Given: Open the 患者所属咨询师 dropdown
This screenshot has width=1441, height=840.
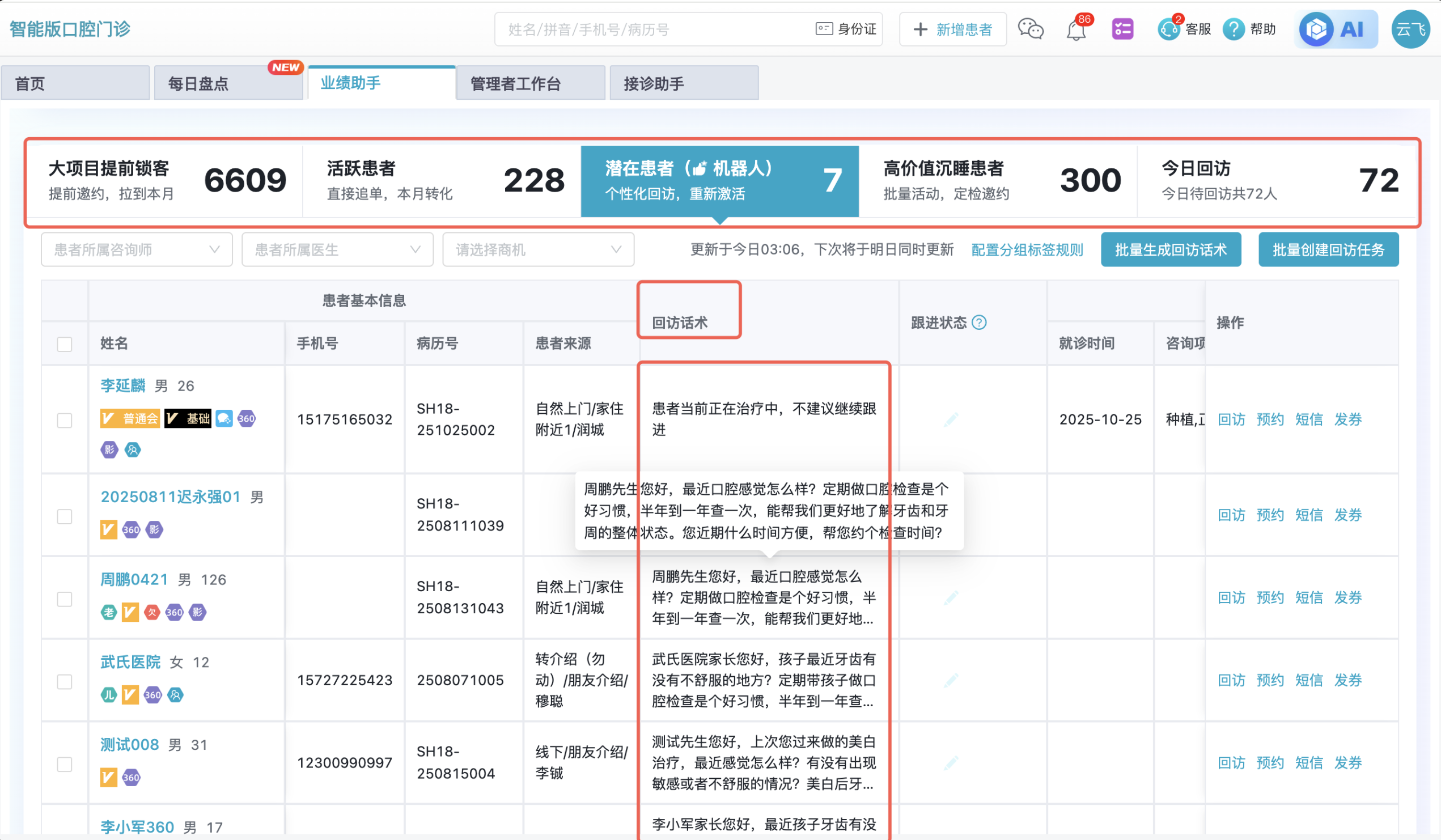Looking at the screenshot, I should (x=137, y=249).
